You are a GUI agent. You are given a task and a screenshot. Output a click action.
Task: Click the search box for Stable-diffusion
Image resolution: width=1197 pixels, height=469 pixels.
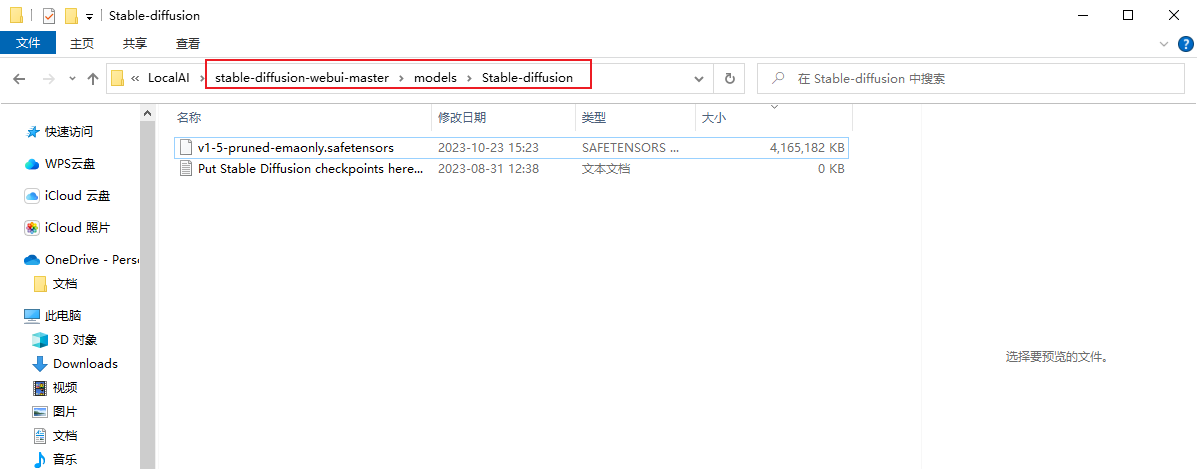(x=970, y=79)
